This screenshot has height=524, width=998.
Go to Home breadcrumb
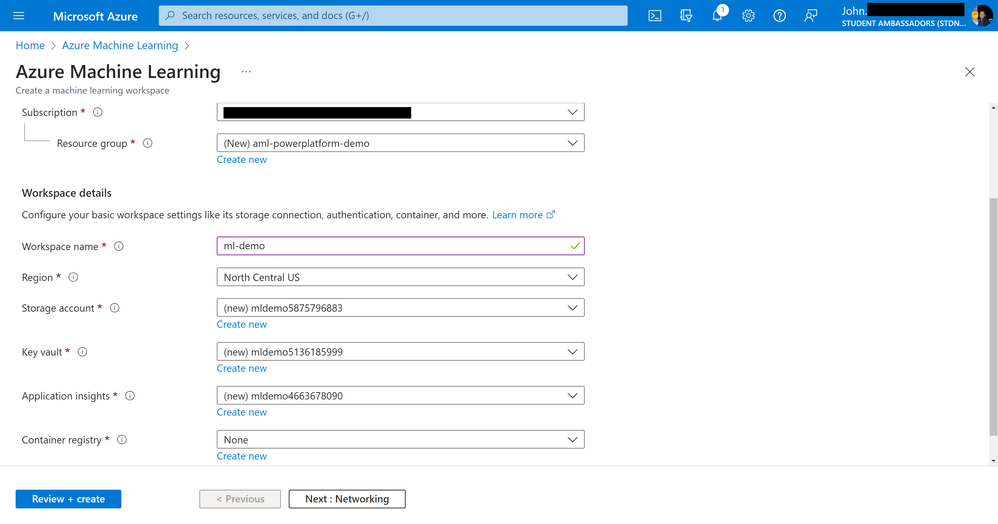pos(30,46)
